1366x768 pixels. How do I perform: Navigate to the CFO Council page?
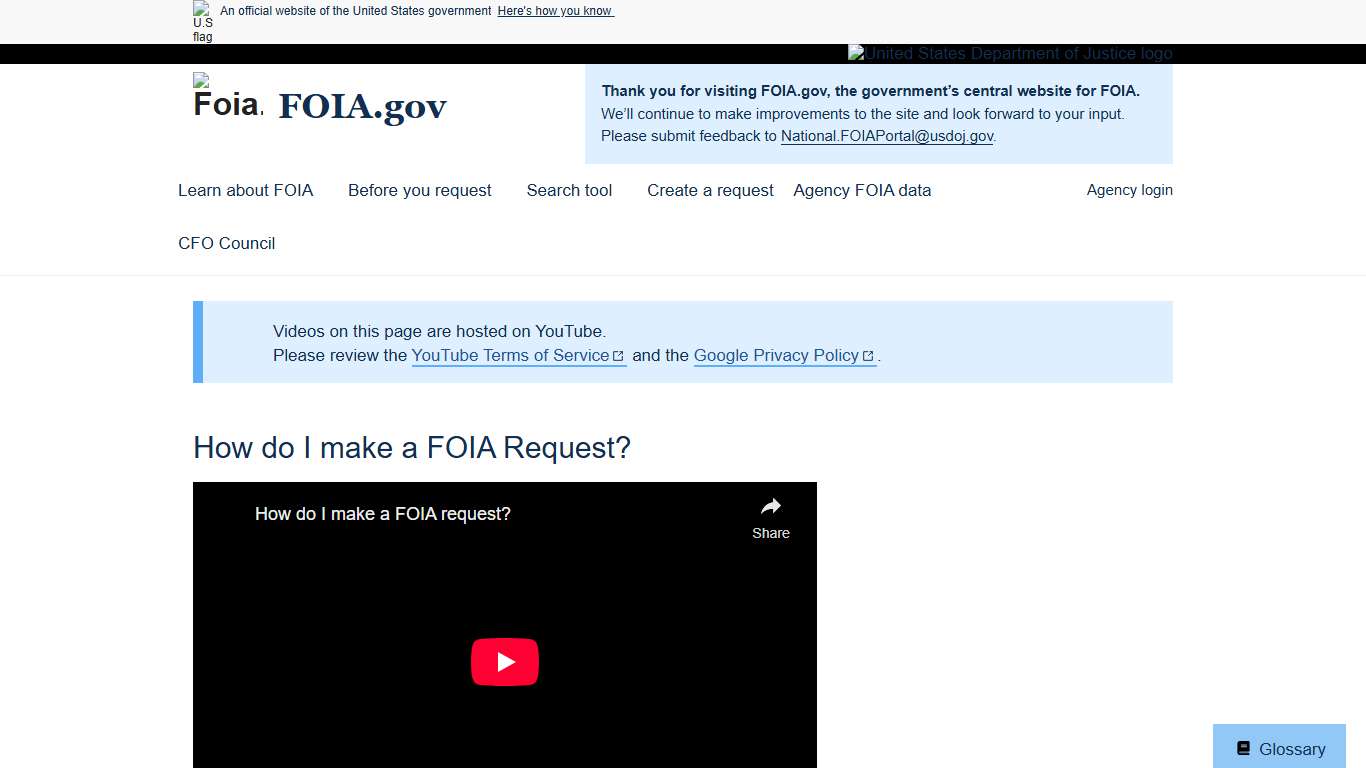pos(226,243)
